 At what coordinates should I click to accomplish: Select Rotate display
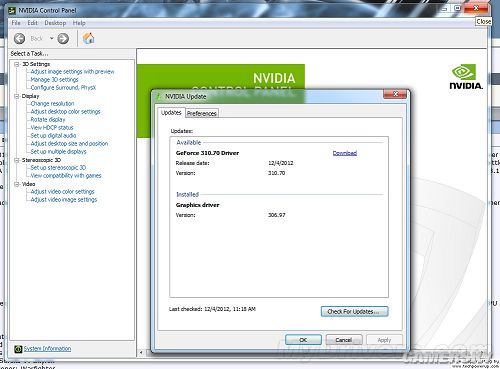(48, 120)
